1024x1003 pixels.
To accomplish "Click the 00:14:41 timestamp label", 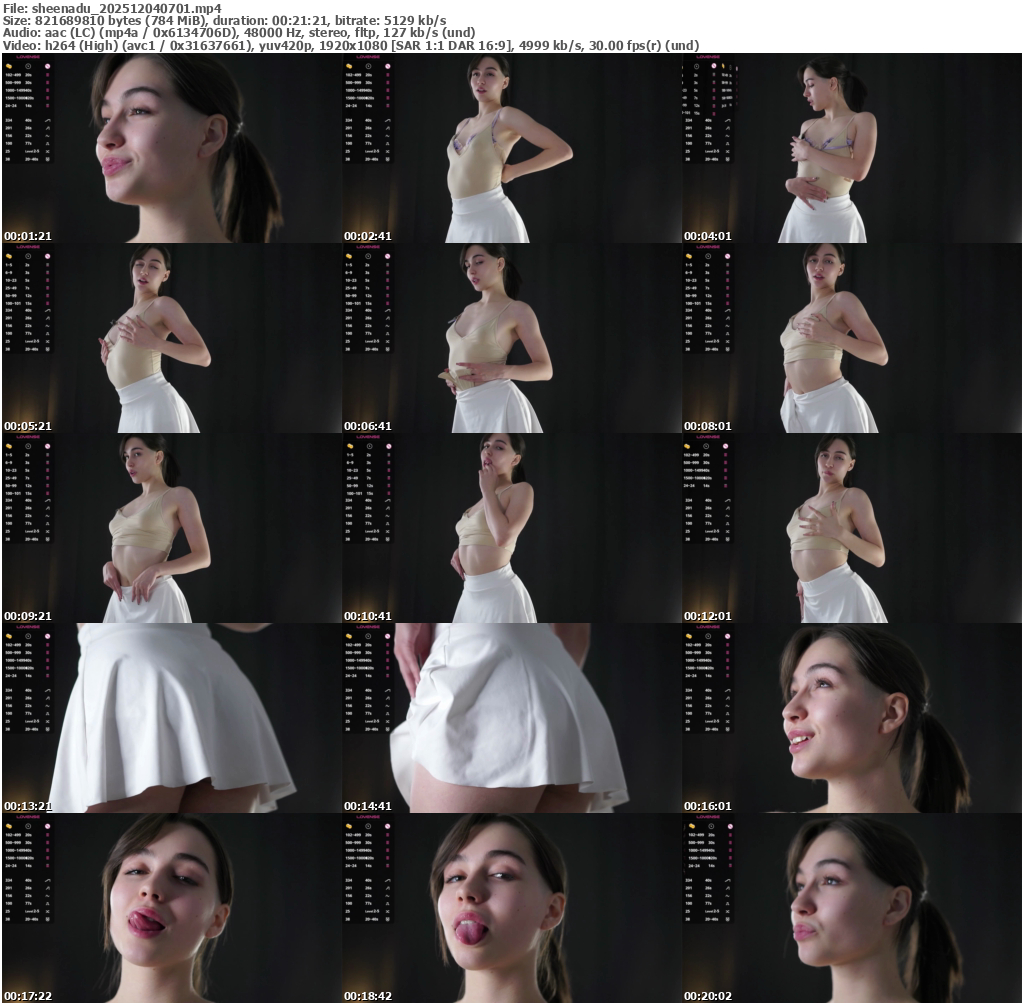I will click(368, 806).
